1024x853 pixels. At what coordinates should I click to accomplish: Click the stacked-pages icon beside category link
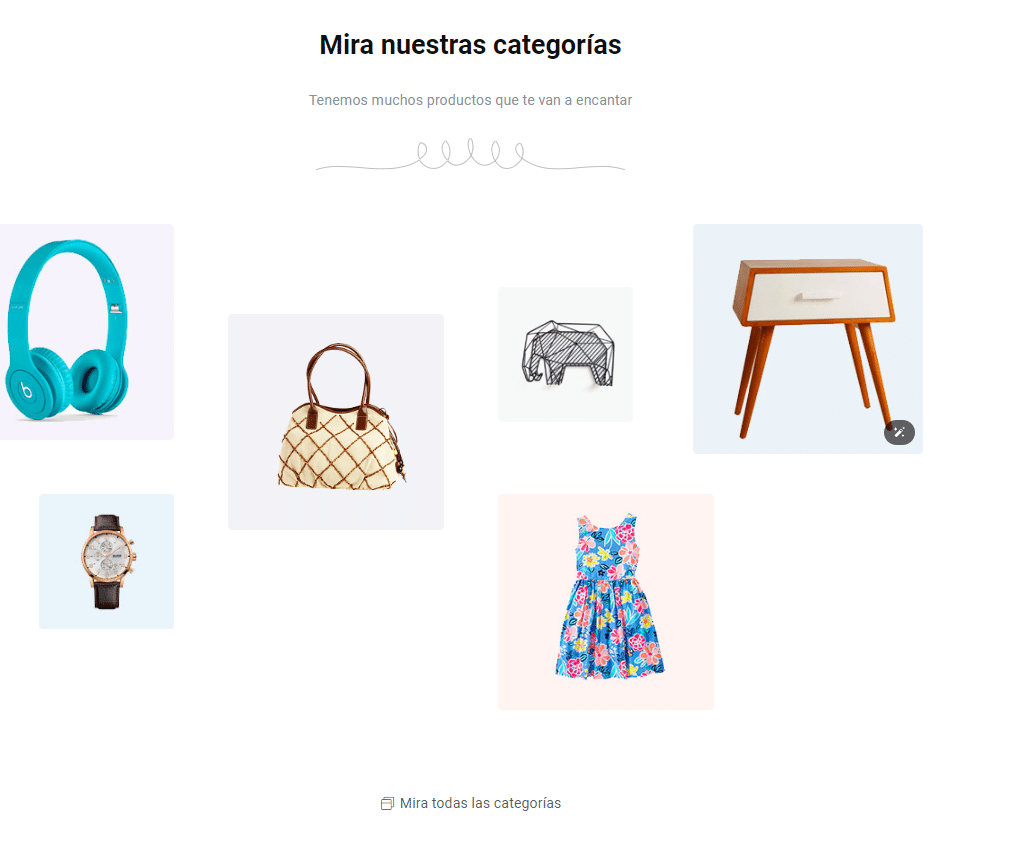pyautogui.click(x=387, y=803)
